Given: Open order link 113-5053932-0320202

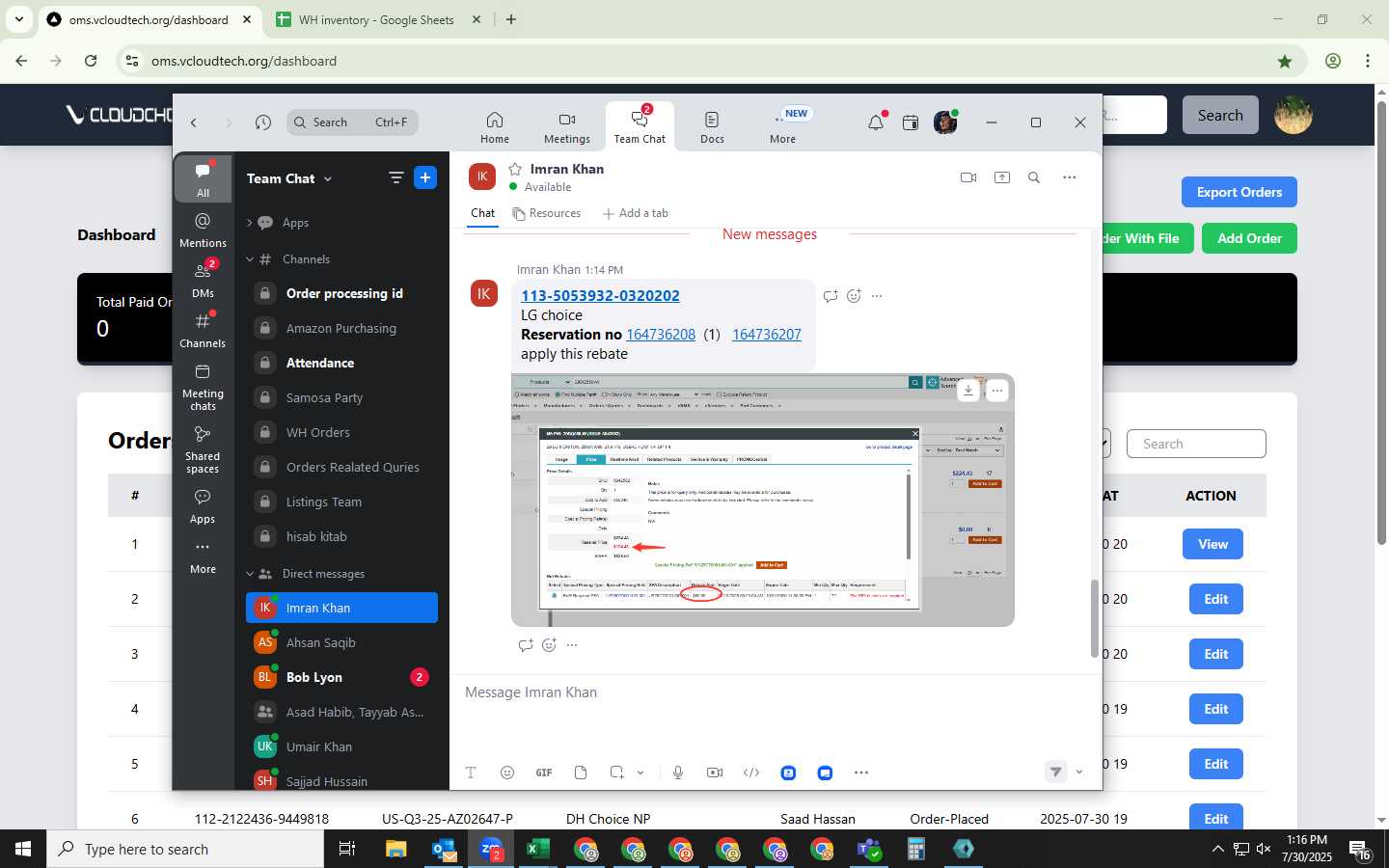Looking at the screenshot, I should click(600, 295).
